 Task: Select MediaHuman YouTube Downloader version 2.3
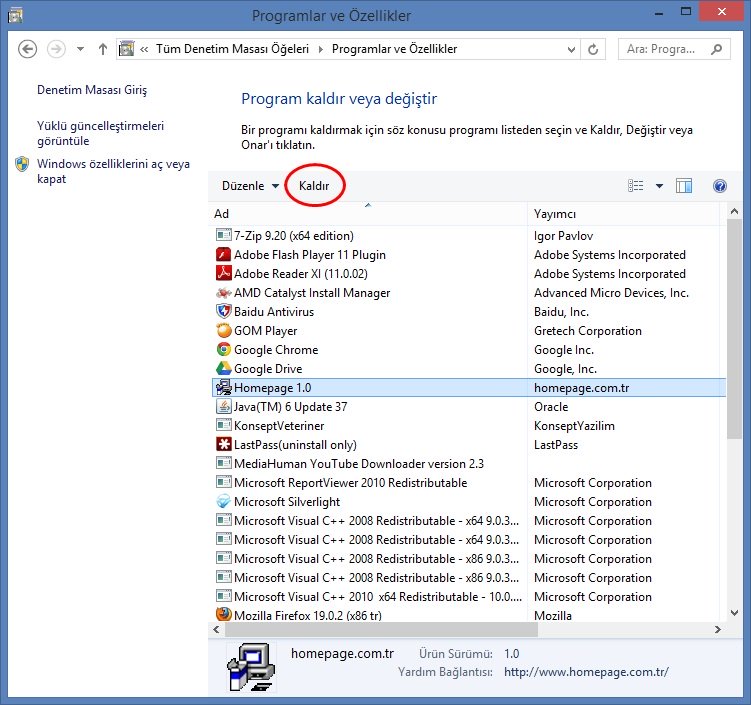tap(359, 464)
